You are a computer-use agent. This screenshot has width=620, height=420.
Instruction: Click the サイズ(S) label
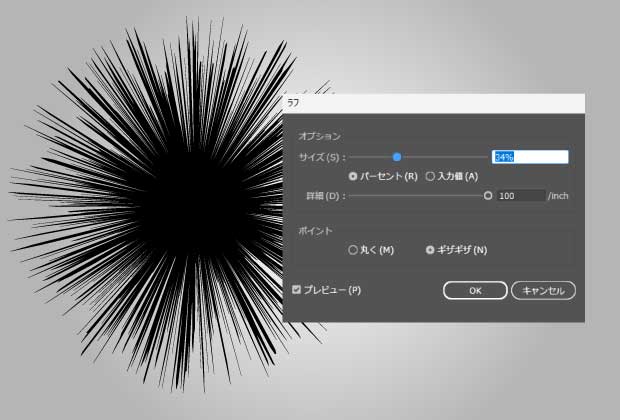coord(321,157)
